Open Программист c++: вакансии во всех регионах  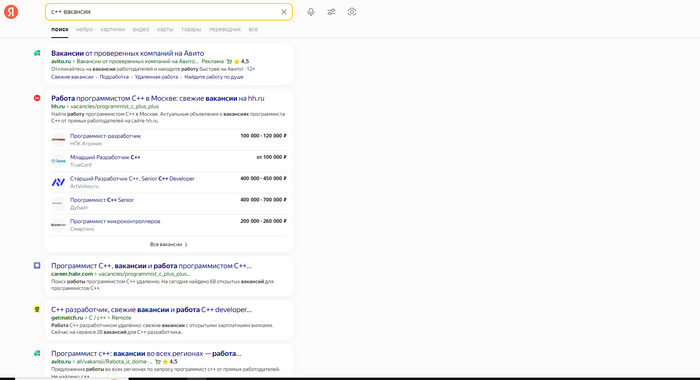pyautogui.click(x=146, y=353)
